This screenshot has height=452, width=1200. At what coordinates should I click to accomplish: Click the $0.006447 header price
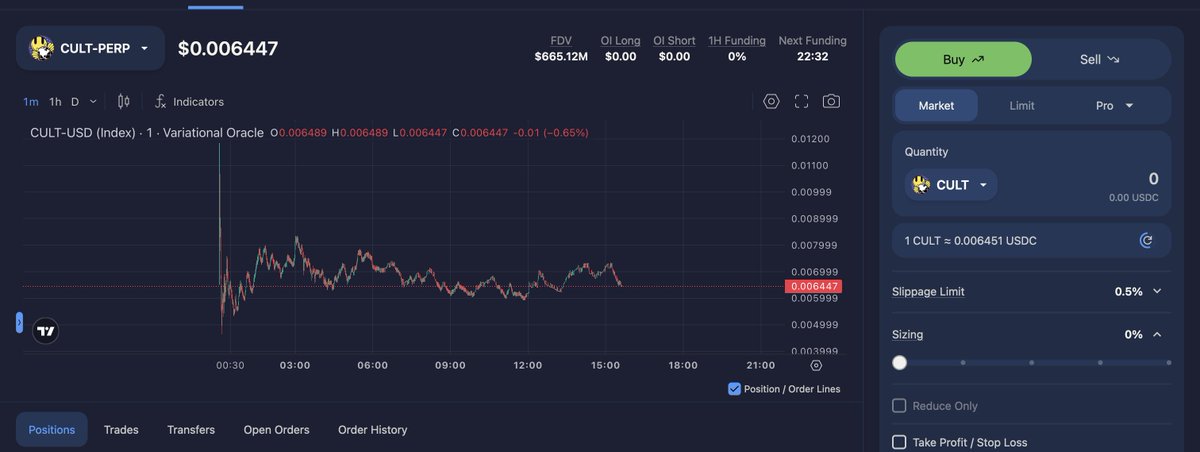[x=228, y=48]
